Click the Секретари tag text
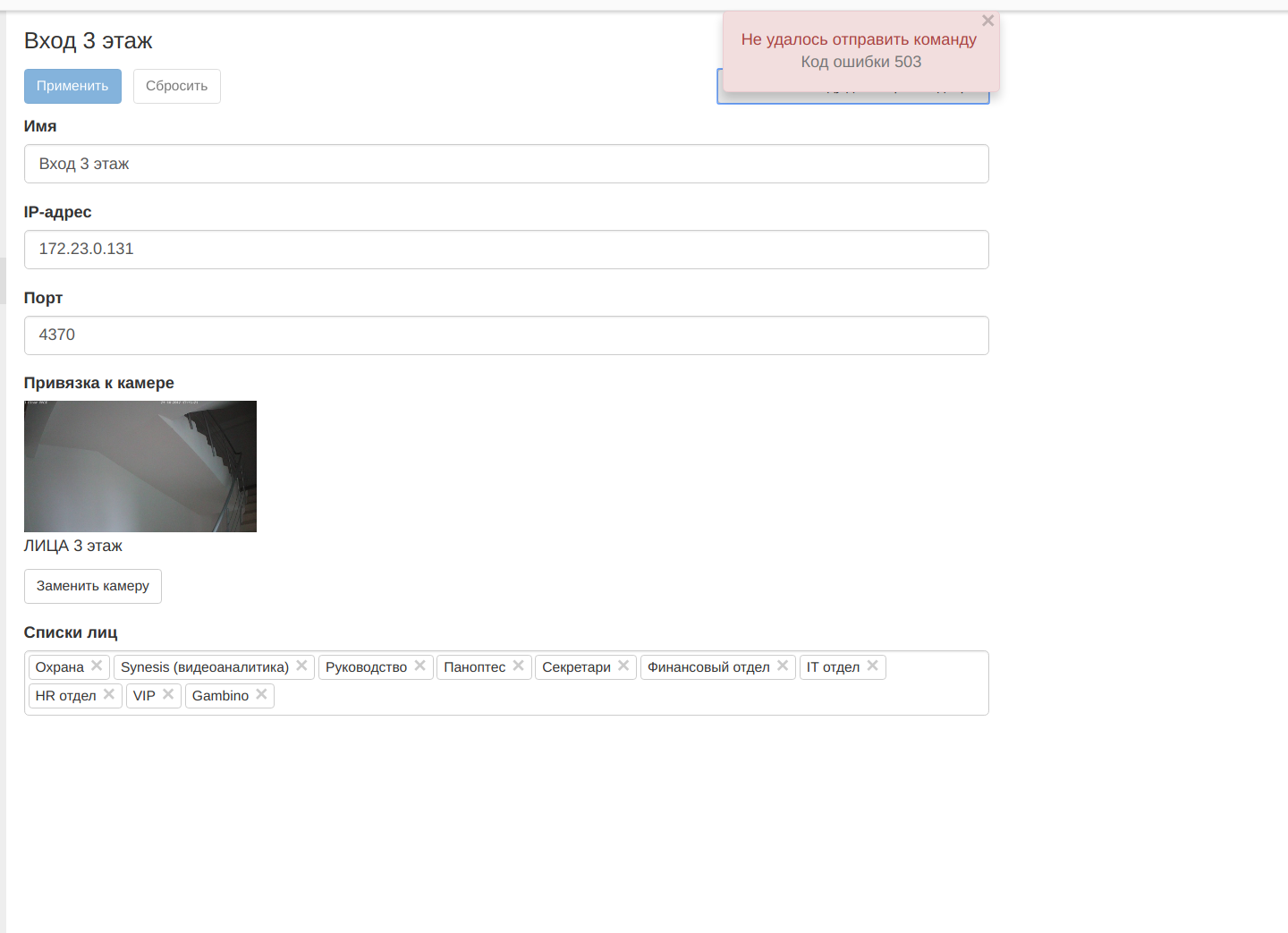Image resolution: width=1288 pixels, height=933 pixels. 576,667
